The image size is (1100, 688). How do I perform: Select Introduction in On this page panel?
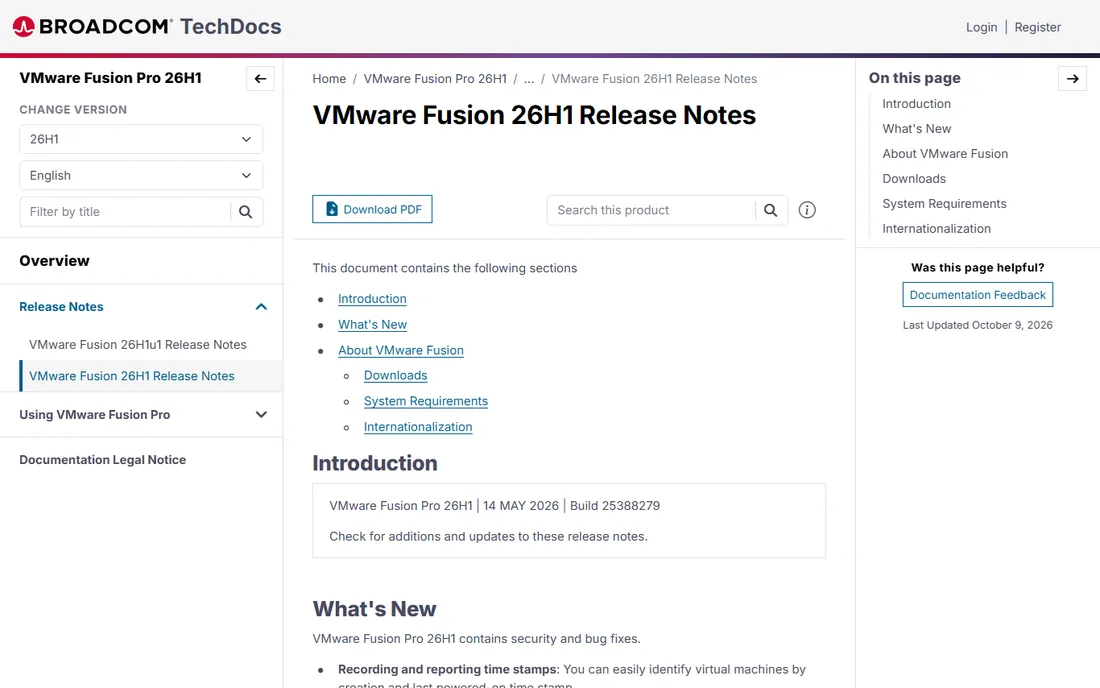(x=916, y=104)
